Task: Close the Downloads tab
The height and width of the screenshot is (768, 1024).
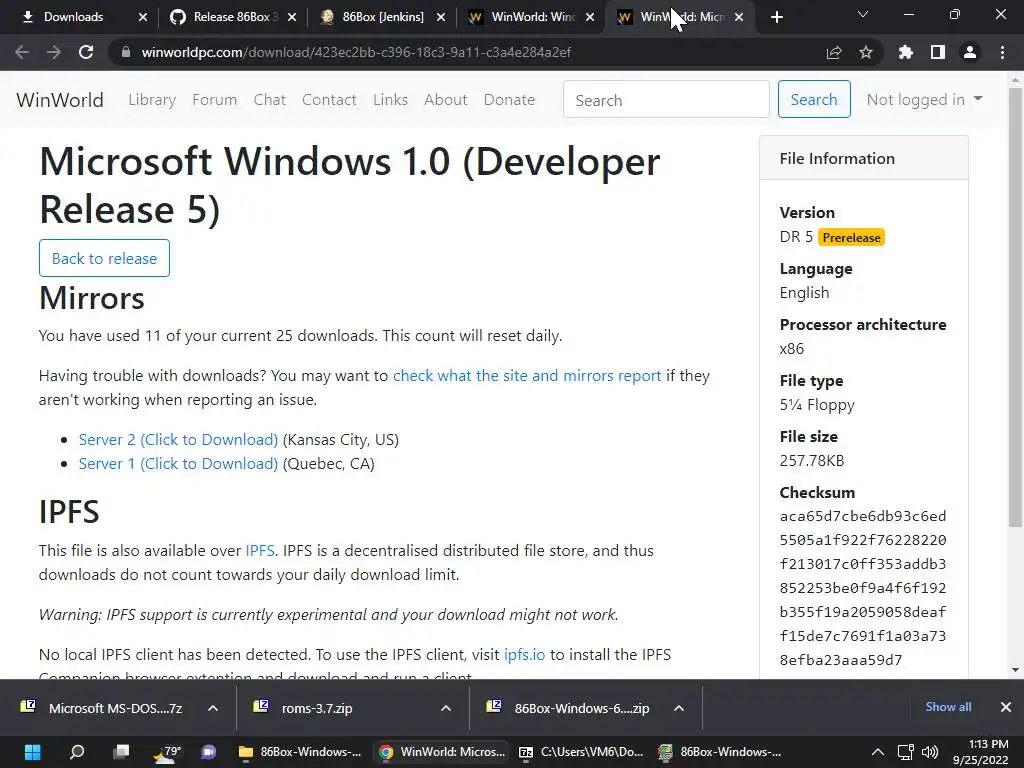Action: pyautogui.click(x=143, y=17)
